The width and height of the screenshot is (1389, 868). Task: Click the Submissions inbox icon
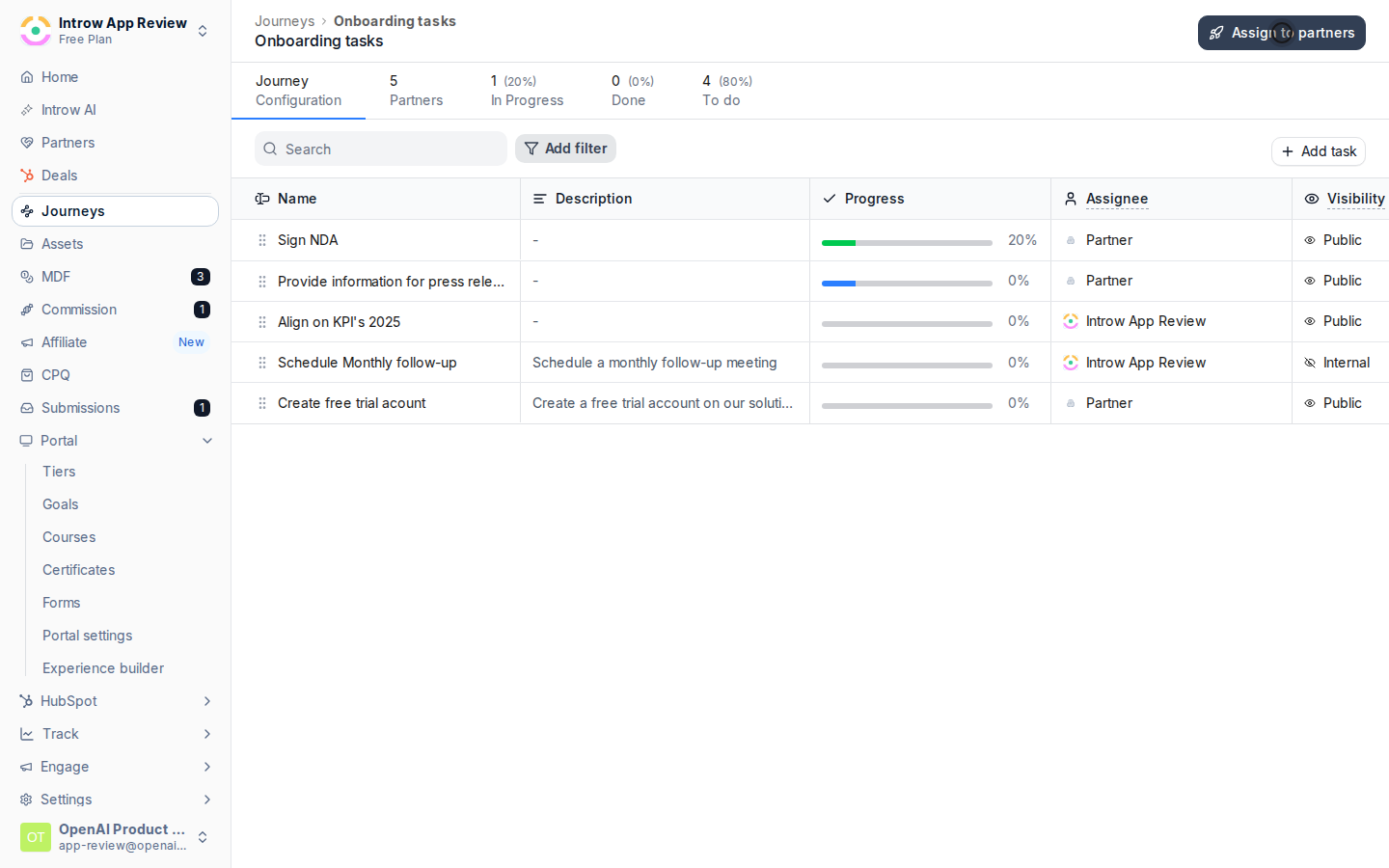point(27,408)
